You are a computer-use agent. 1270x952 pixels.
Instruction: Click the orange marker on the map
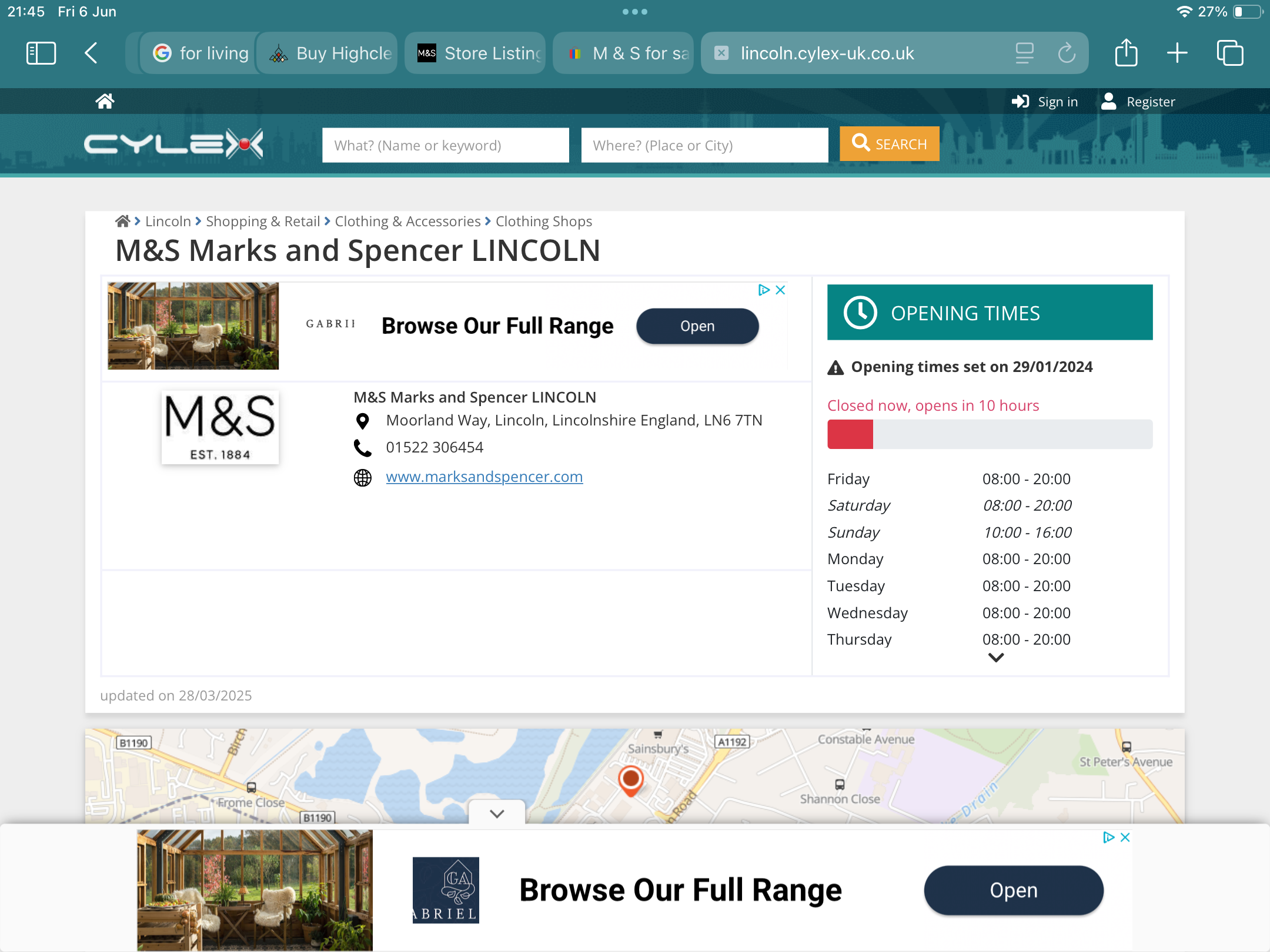point(631,781)
